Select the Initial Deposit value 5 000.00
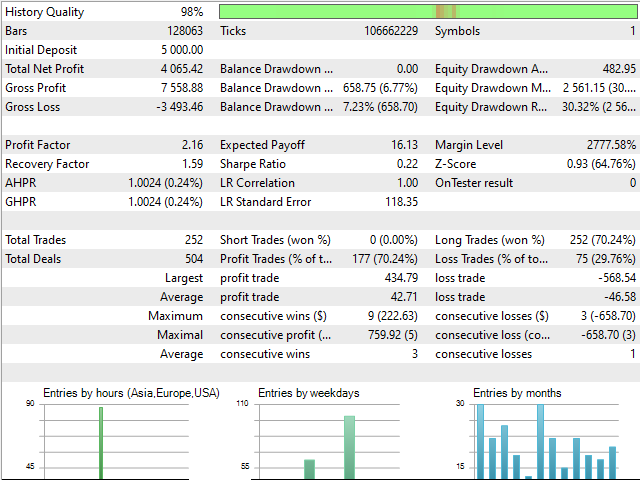 click(x=182, y=50)
